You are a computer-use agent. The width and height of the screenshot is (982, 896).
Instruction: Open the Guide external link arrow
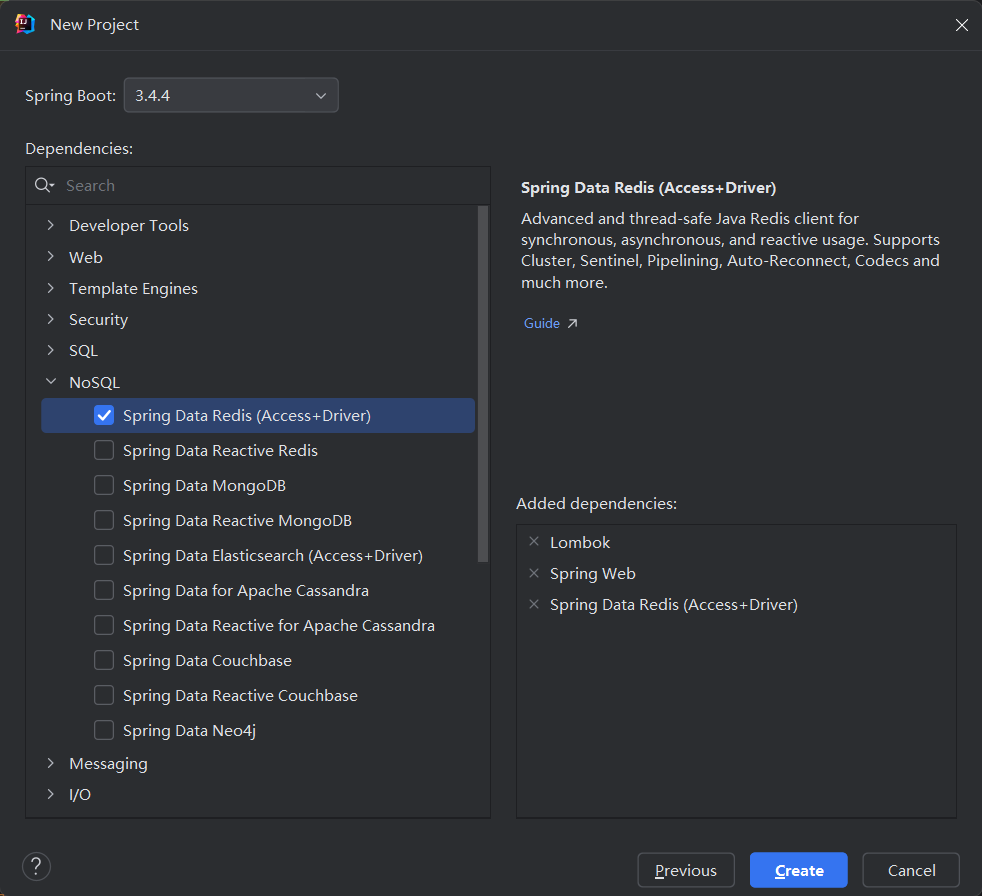point(572,324)
